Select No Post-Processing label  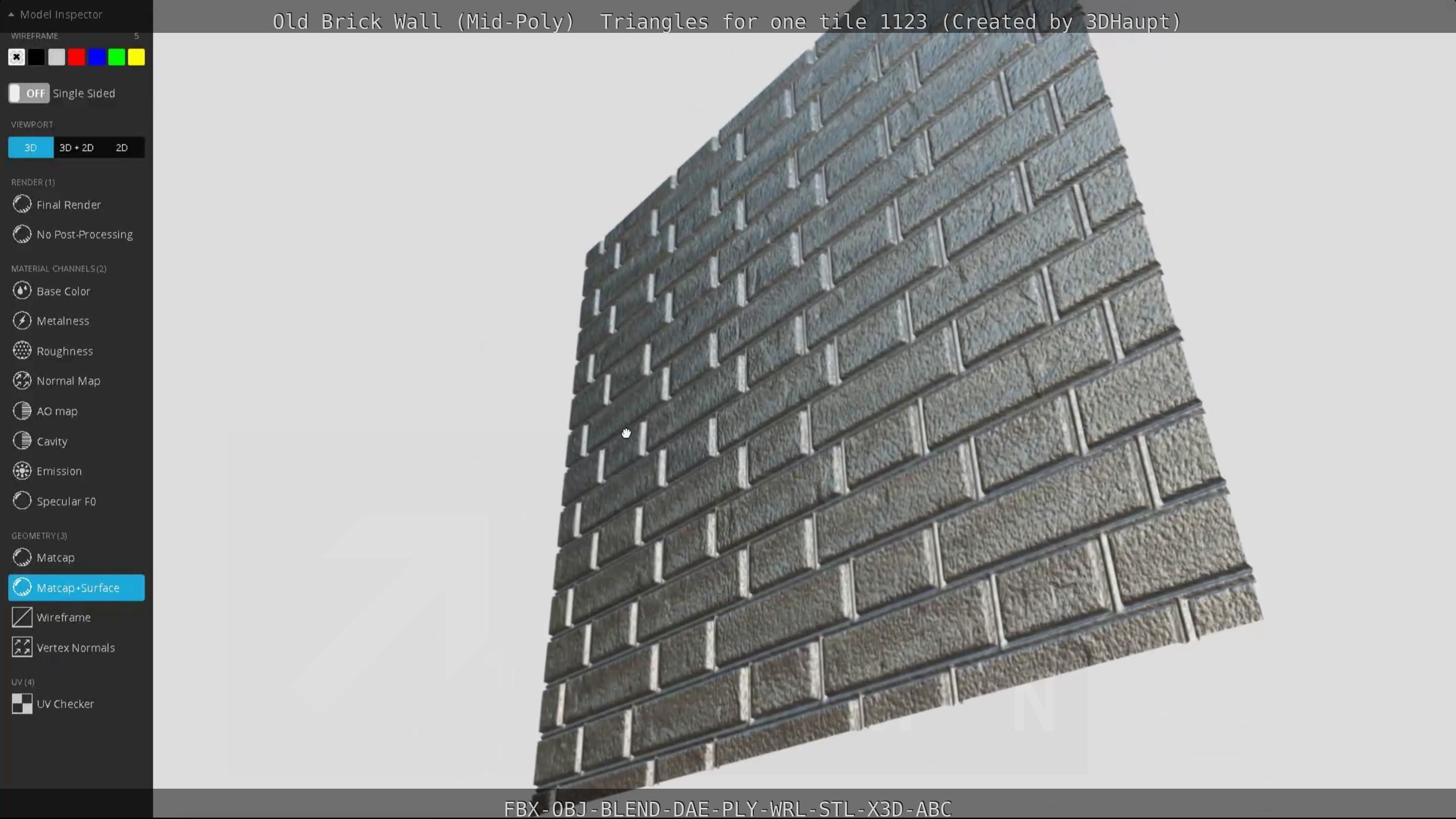coord(85,235)
